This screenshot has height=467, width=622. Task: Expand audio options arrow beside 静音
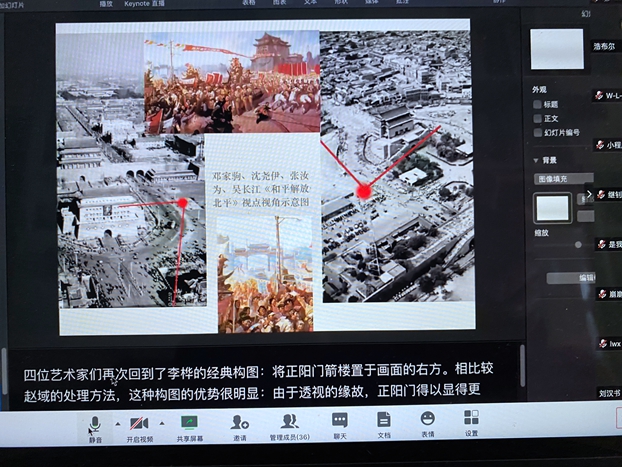coord(118,424)
